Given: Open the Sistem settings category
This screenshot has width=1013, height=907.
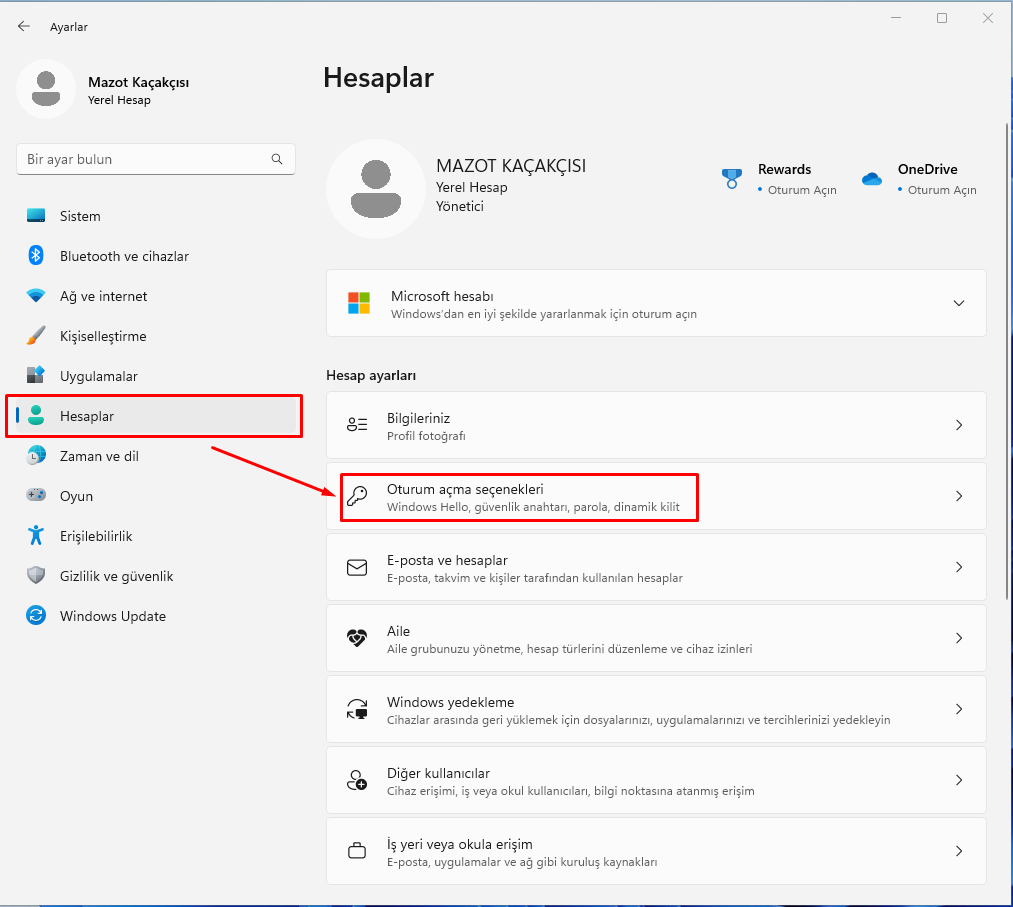Looking at the screenshot, I should click(x=80, y=216).
